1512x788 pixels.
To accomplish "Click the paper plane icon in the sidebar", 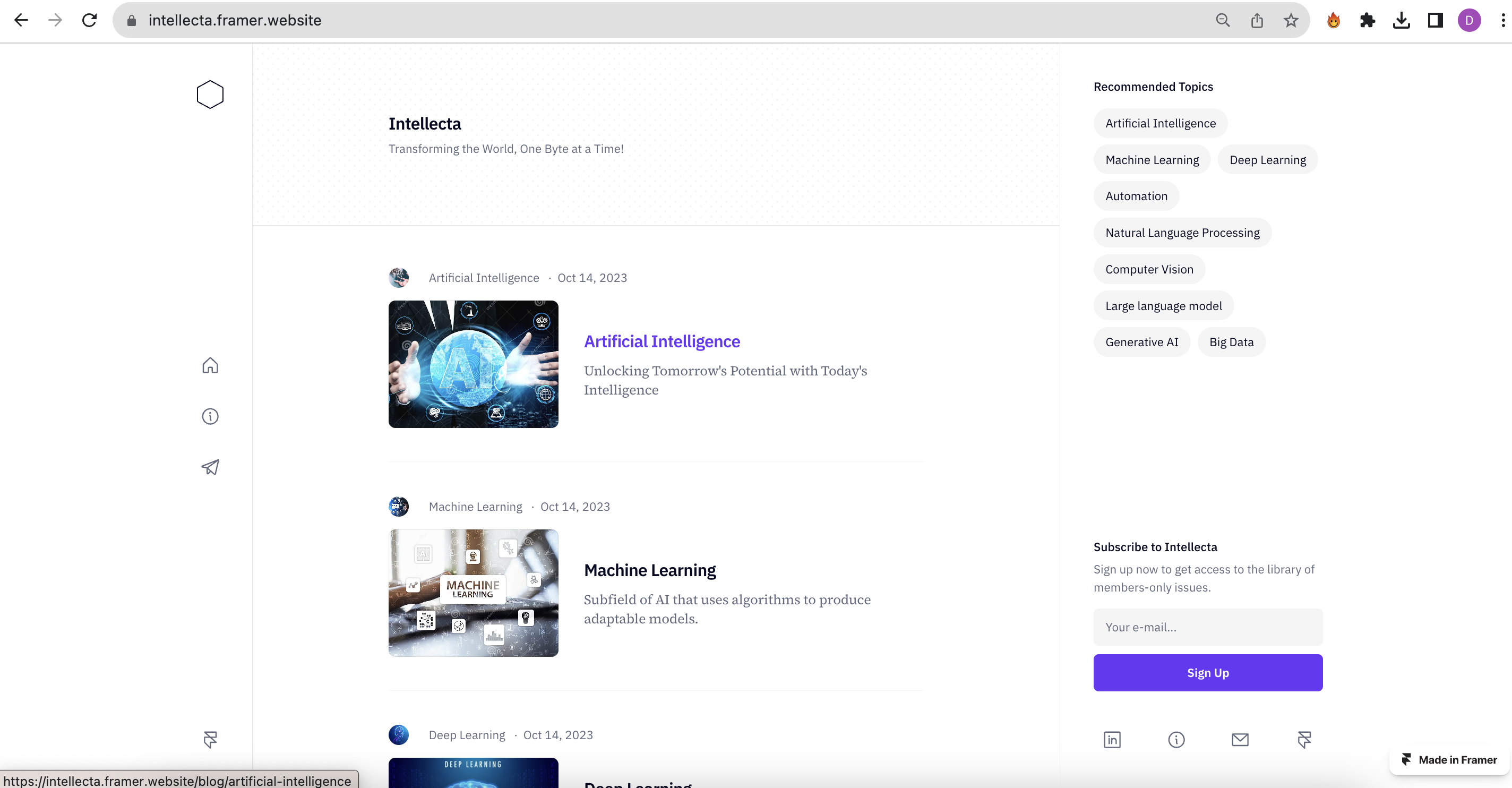I will [210, 467].
